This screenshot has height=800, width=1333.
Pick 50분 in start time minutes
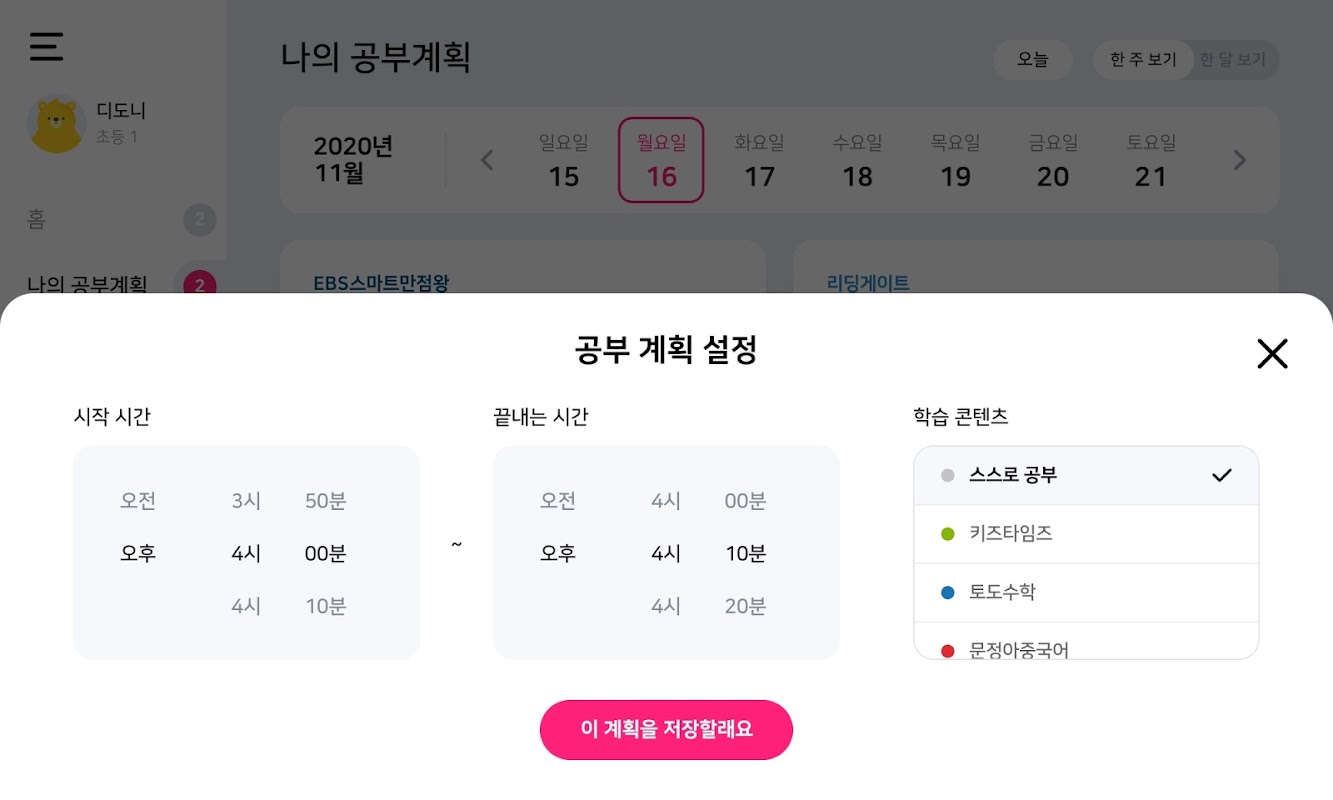(x=325, y=501)
